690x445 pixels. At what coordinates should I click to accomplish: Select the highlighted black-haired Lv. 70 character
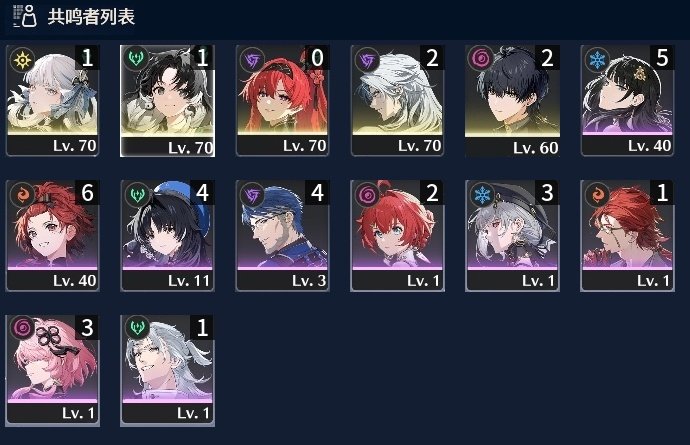[168, 101]
